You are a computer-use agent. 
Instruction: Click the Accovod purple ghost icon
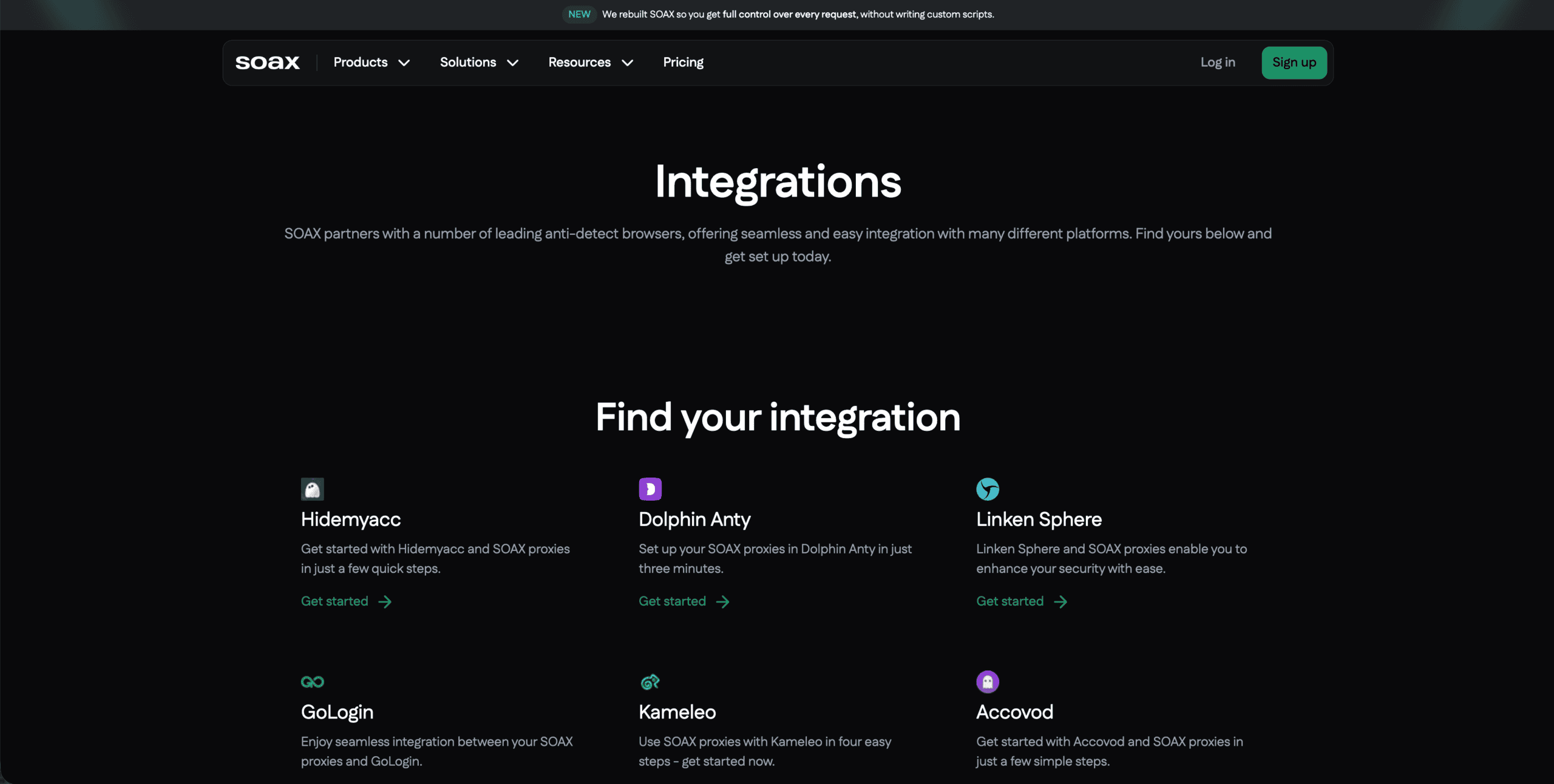pyautogui.click(x=988, y=682)
